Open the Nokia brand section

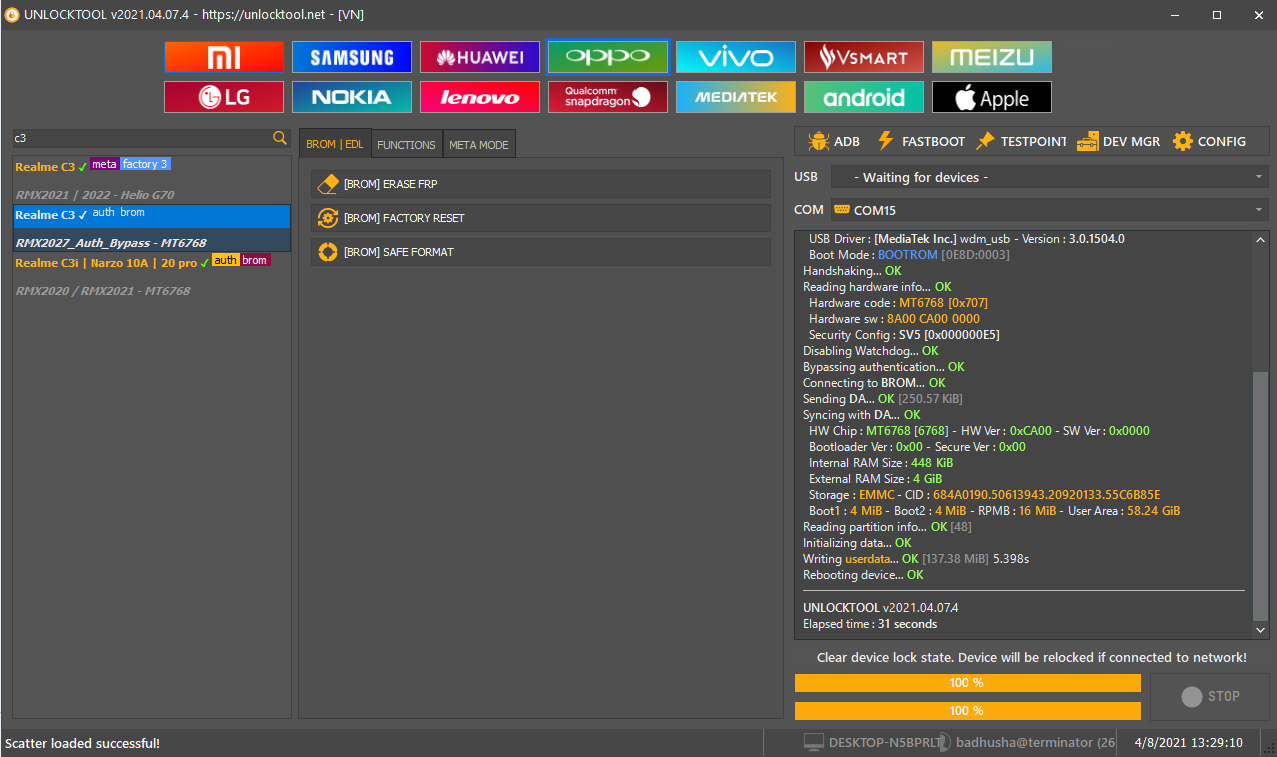coord(352,97)
